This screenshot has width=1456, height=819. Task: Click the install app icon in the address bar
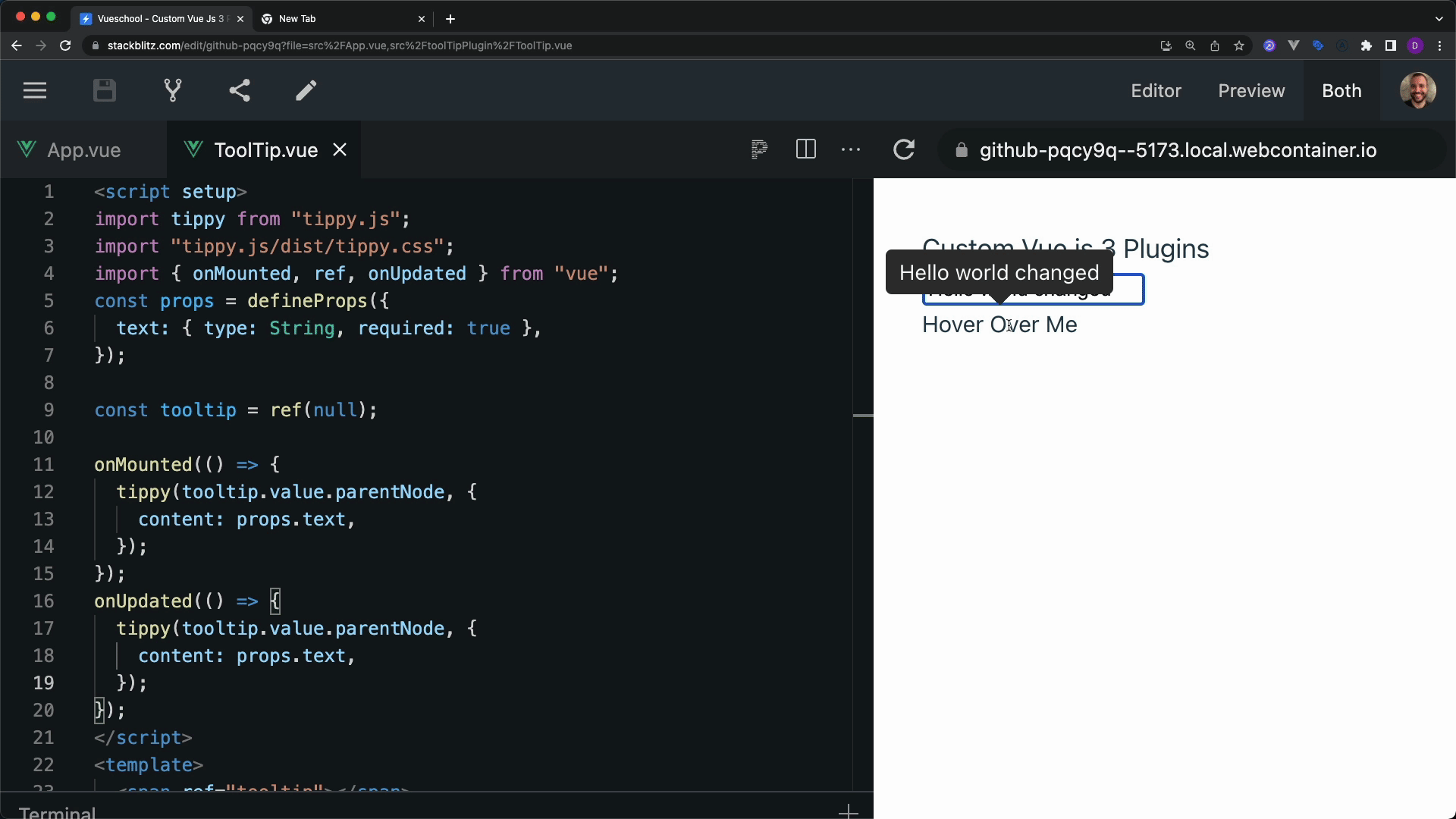click(x=1166, y=45)
